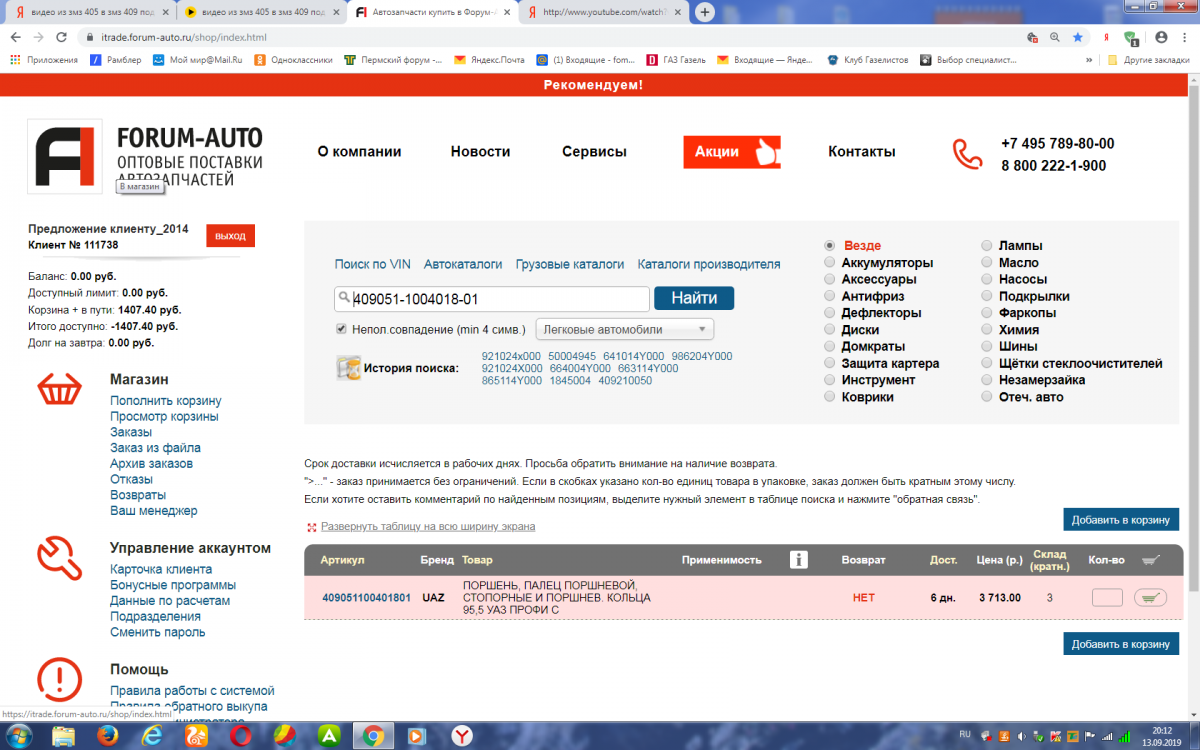Open the search history icon
The width and height of the screenshot is (1200, 750).
348,367
